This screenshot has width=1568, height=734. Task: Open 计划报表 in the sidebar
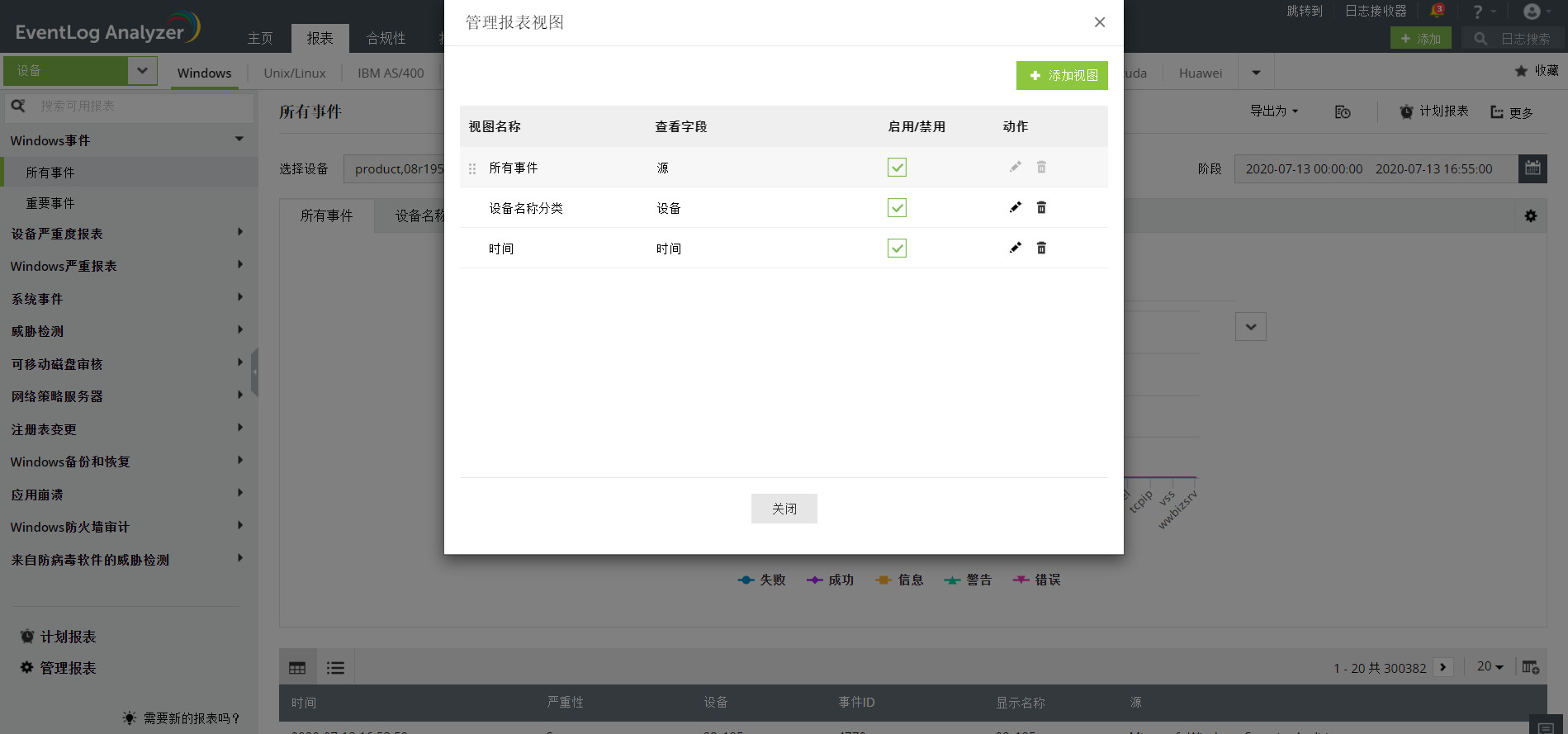(58, 637)
